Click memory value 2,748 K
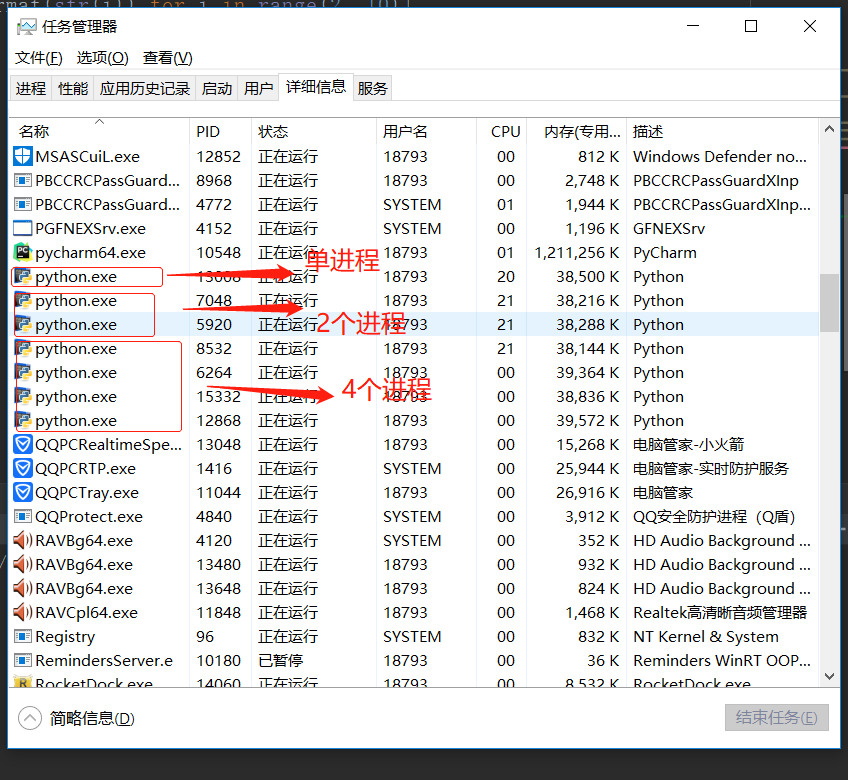The image size is (848, 780). pos(592,181)
